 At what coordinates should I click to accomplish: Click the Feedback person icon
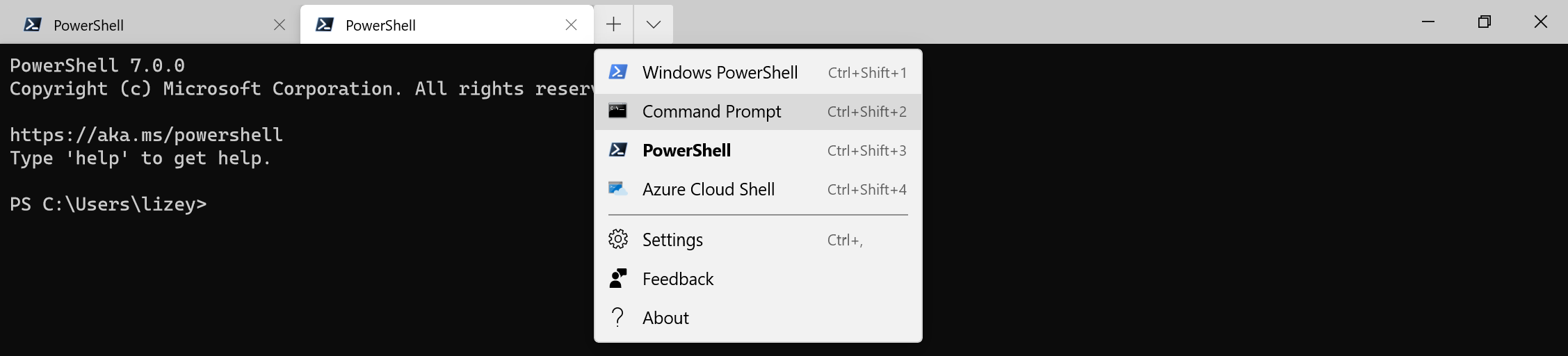pyautogui.click(x=618, y=279)
